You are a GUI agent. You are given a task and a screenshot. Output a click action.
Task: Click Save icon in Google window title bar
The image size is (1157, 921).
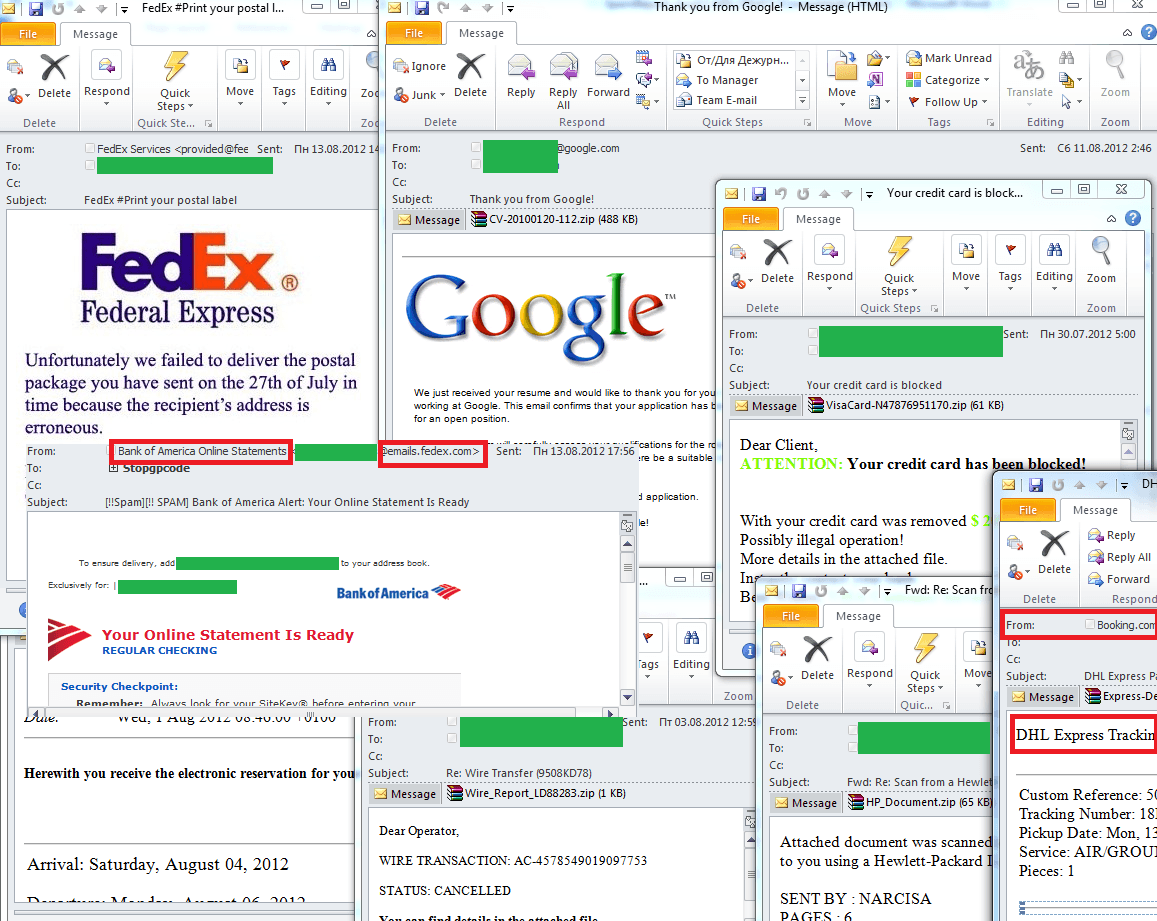[x=422, y=8]
